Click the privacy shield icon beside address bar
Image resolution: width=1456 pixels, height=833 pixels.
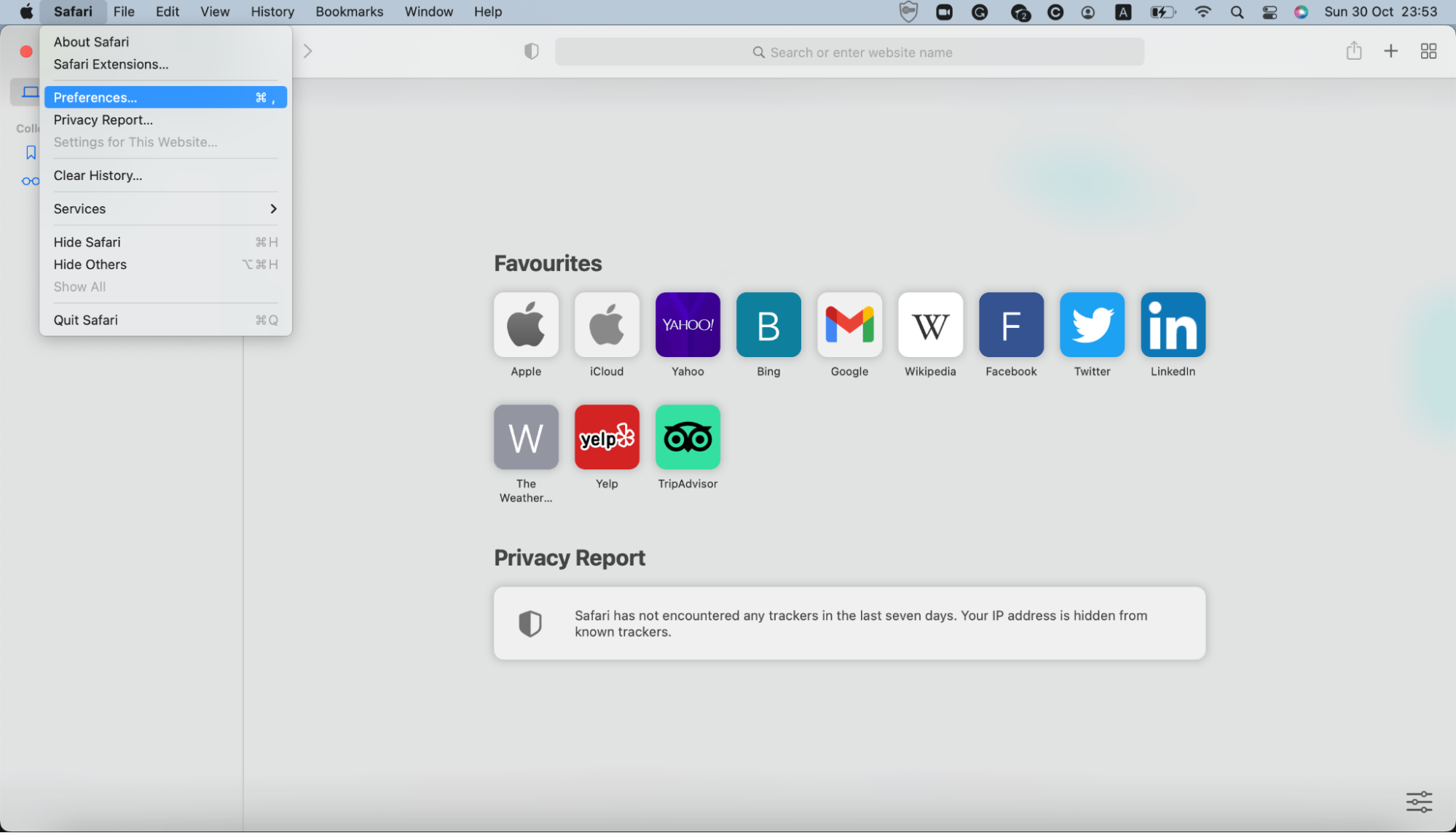click(x=532, y=52)
